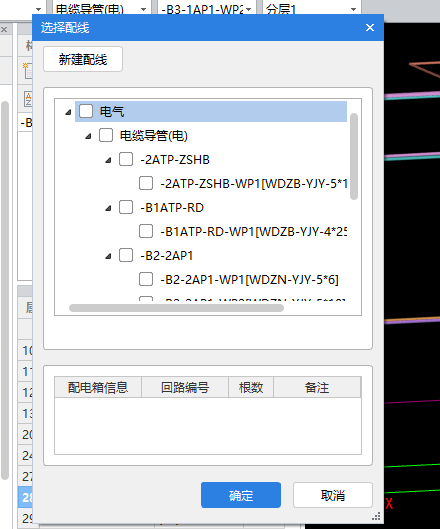
Task: Collapse the 电缆导管(电) tree node
Action: click(88, 136)
